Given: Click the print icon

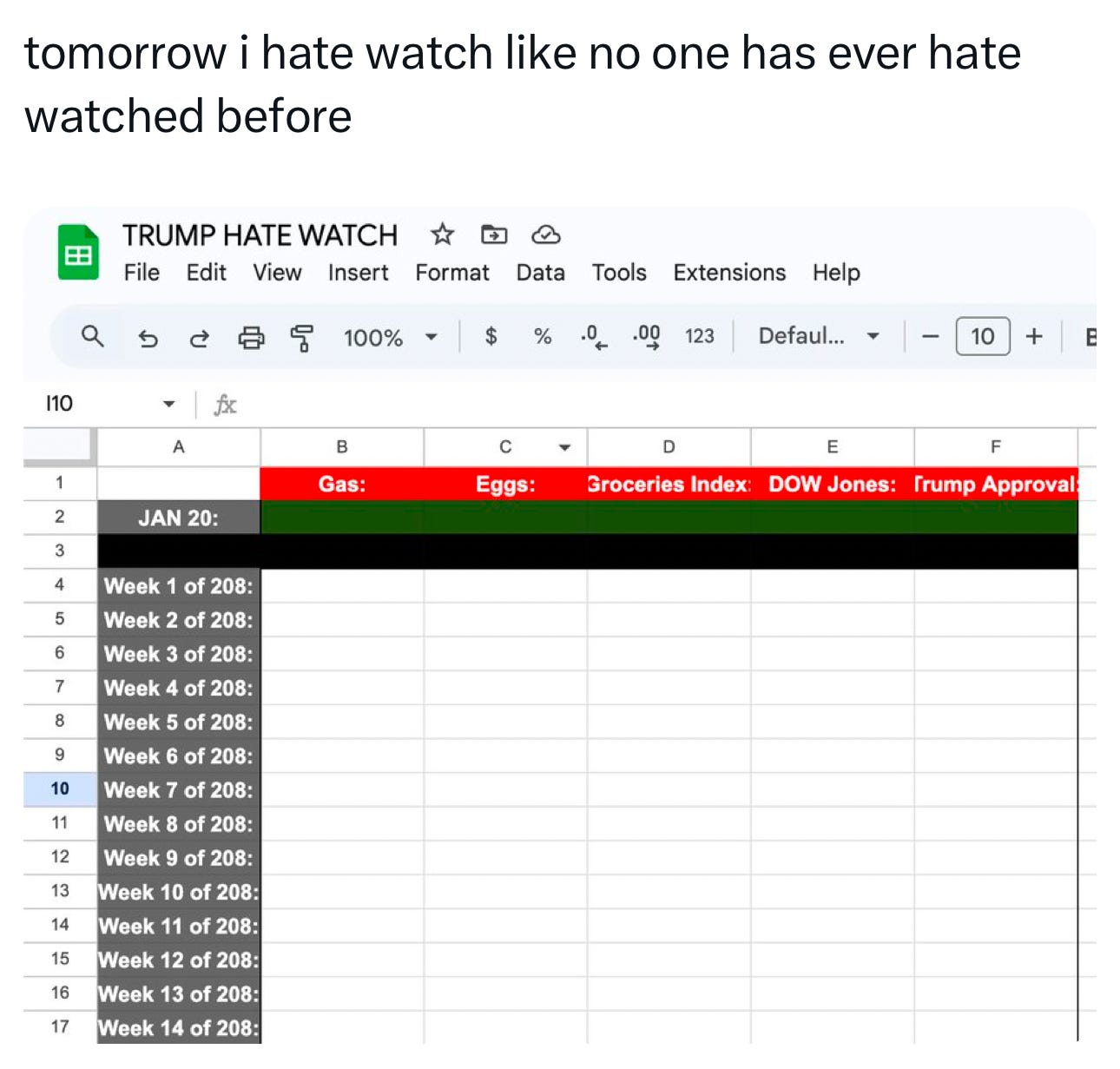Looking at the screenshot, I should [251, 337].
